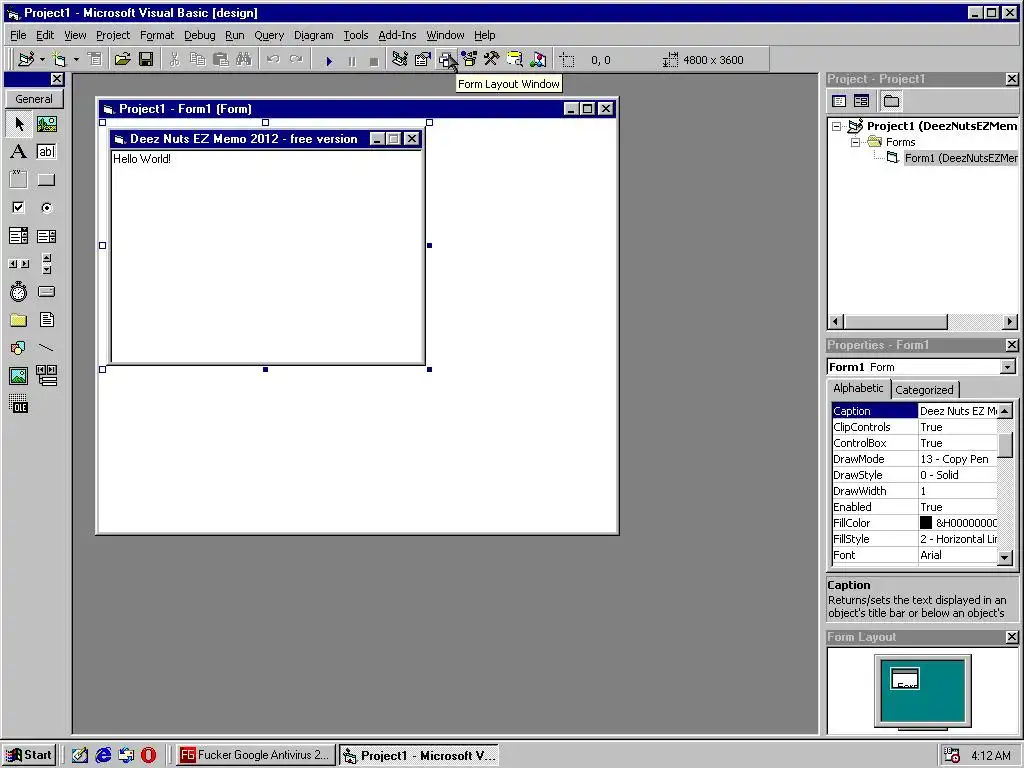Viewport: 1024px width, 768px height.
Task: Open Fucker Google Antivirus taskbar button
Action: (x=255, y=755)
